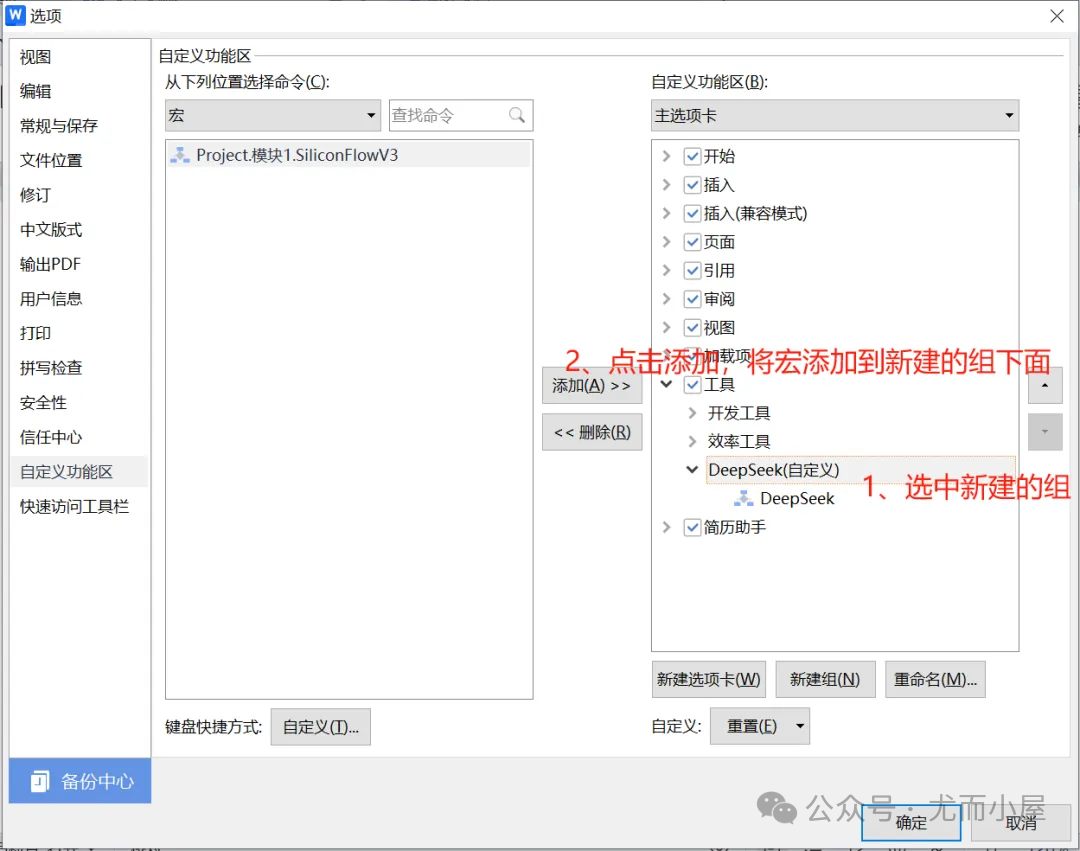Expand the 开始 tree node
Viewport: 1080px width, 851px height.
tap(666, 156)
